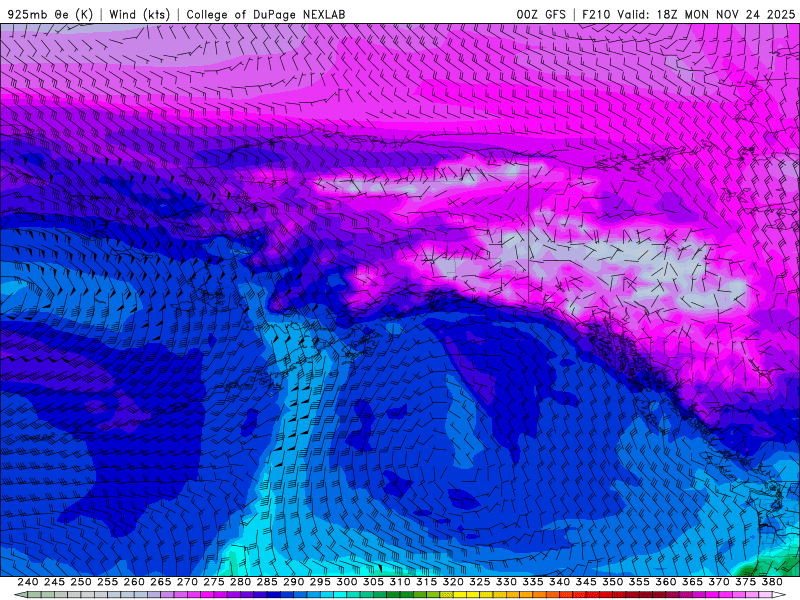
Task: Select the 380 value on the color scale
Action: point(772,582)
